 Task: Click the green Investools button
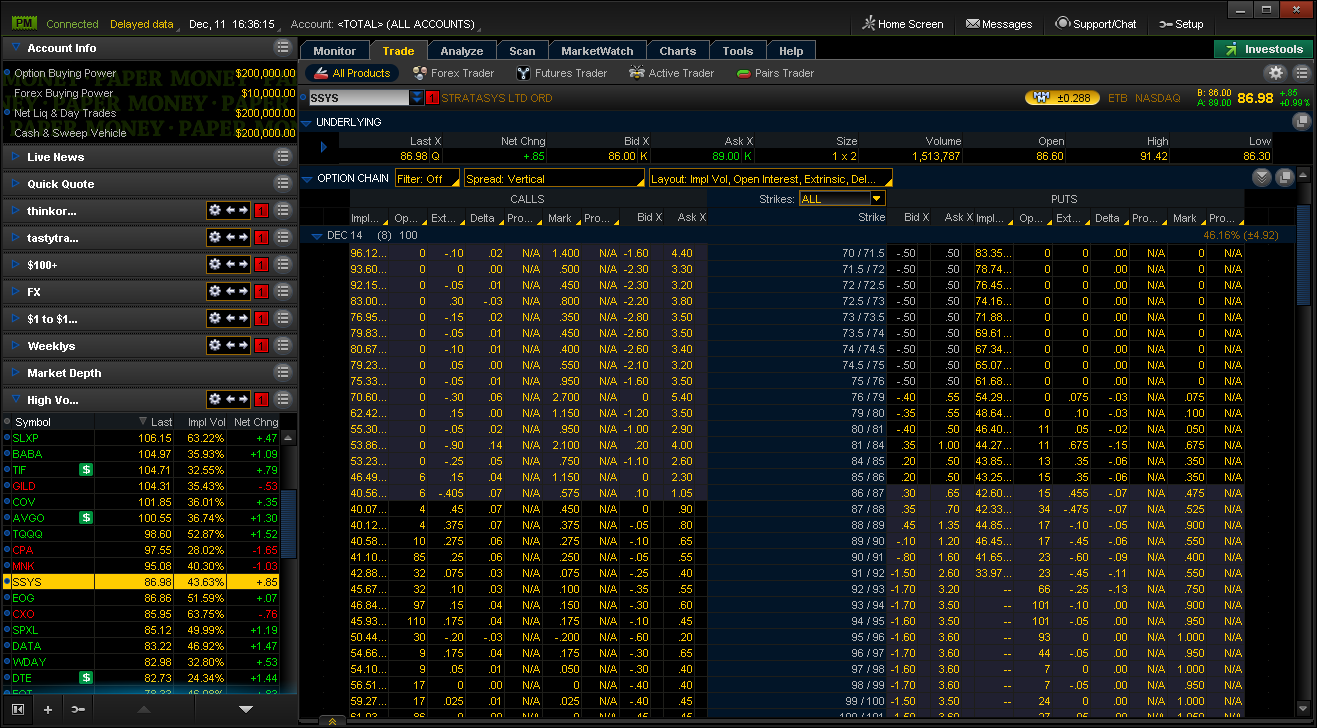click(1263, 49)
